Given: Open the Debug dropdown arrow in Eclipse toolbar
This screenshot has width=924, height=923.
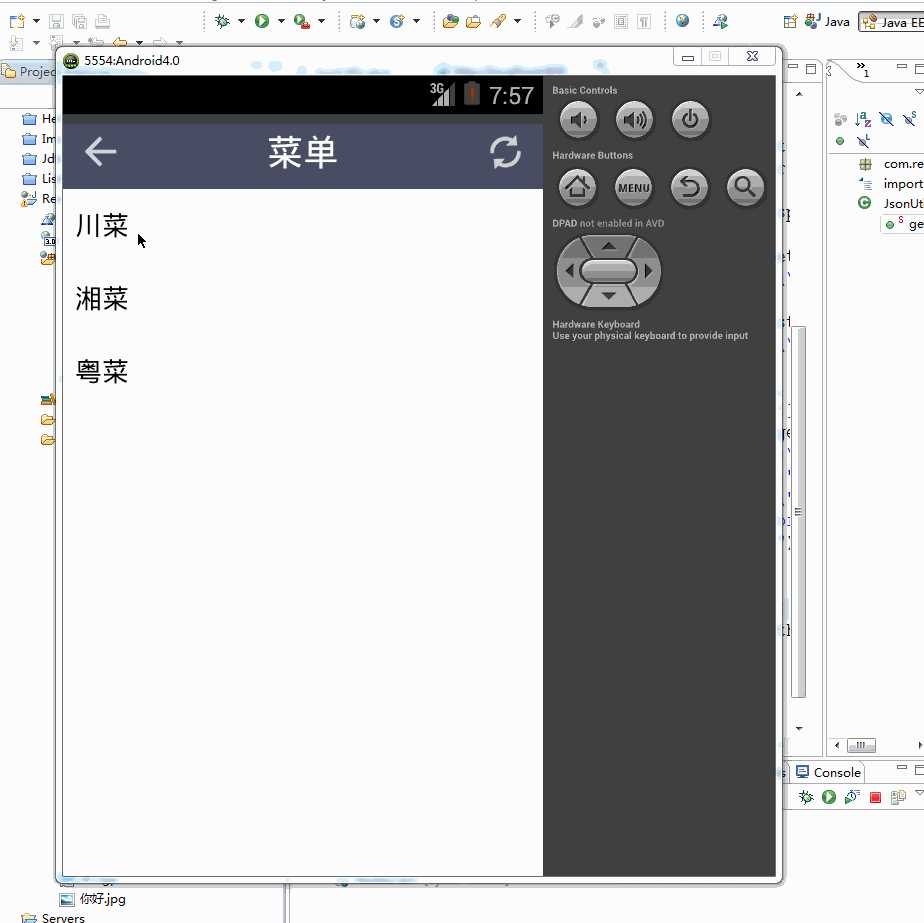Looking at the screenshot, I should [x=241, y=21].
